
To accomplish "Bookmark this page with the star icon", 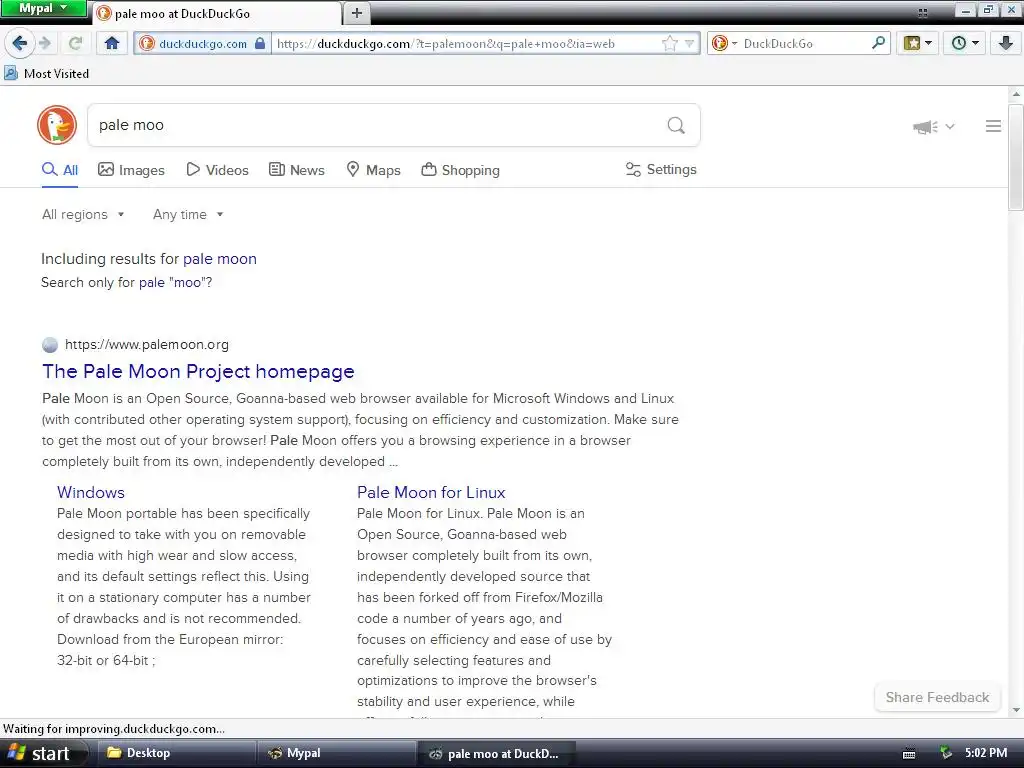I will click(x=669, y=44).
